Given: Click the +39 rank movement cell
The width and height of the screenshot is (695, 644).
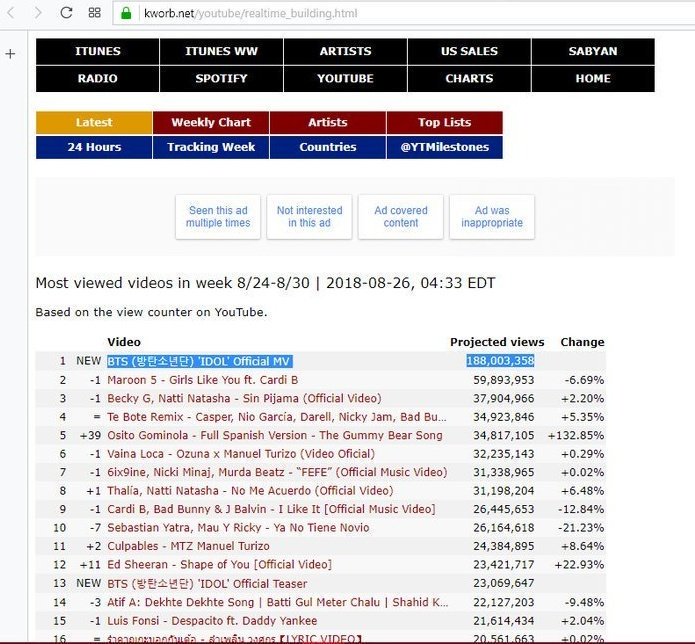Looking at the screenshot, I should point(90,436).
